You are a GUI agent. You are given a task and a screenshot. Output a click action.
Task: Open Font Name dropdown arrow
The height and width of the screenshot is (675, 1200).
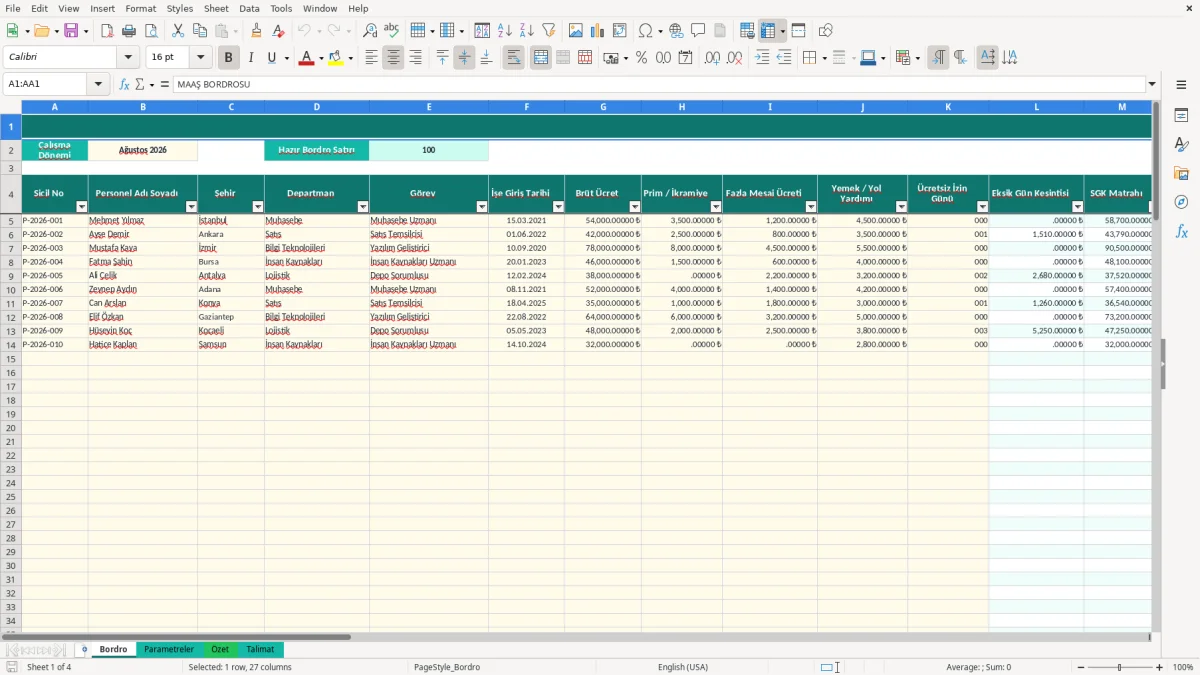point(127,58)
